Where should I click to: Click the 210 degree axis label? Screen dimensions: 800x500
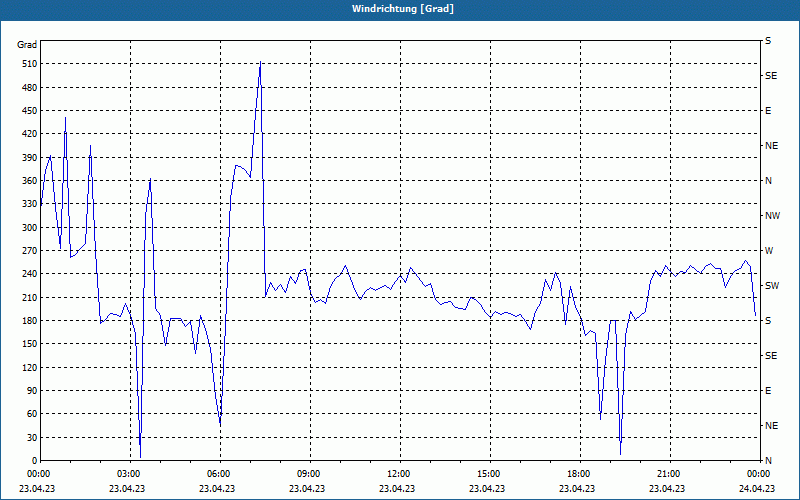coord(31,297)
